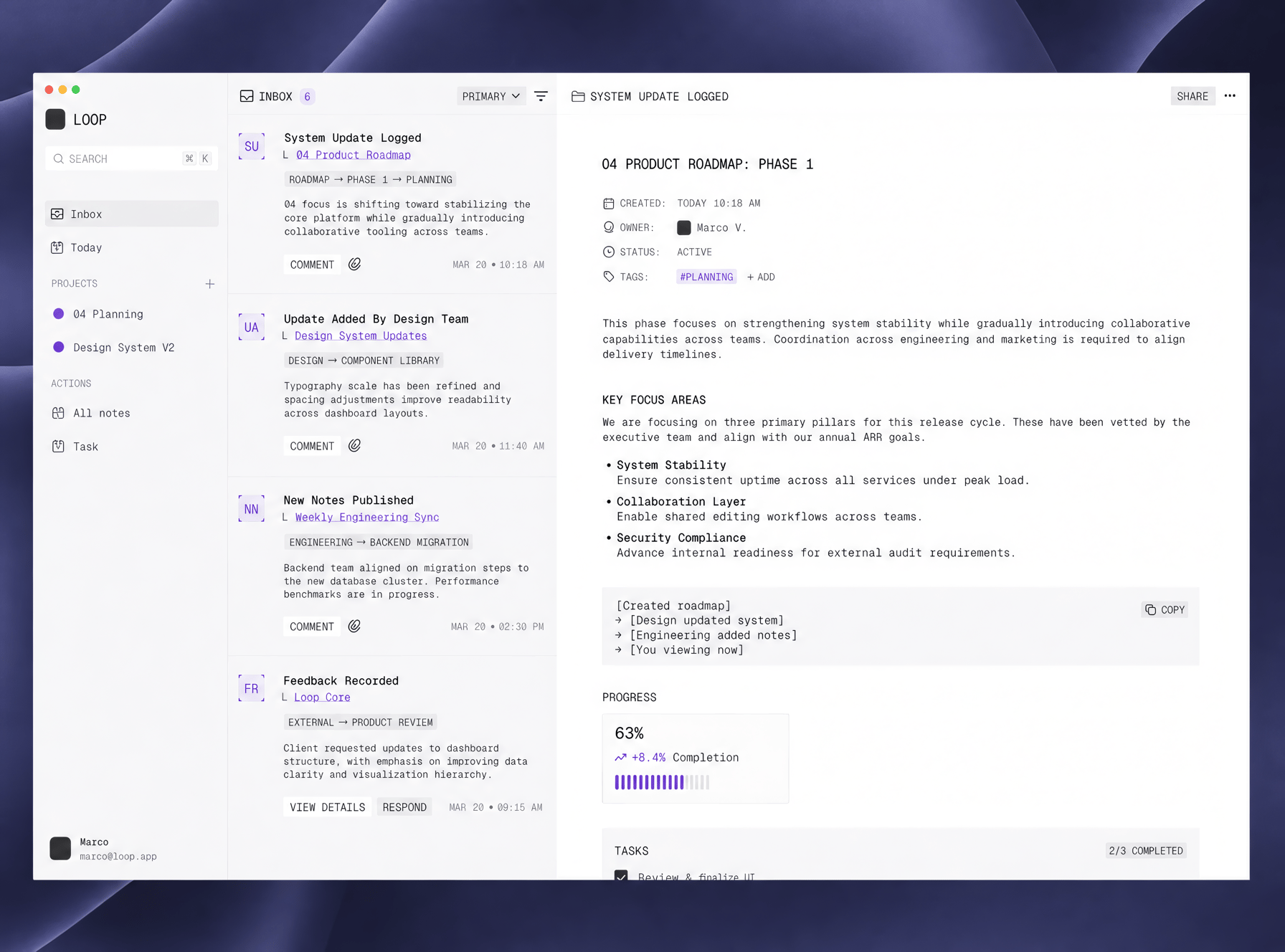Open the Loop Core link
Image resolution: width=1285 pixels, height=952 pixels.
point(322,697)
